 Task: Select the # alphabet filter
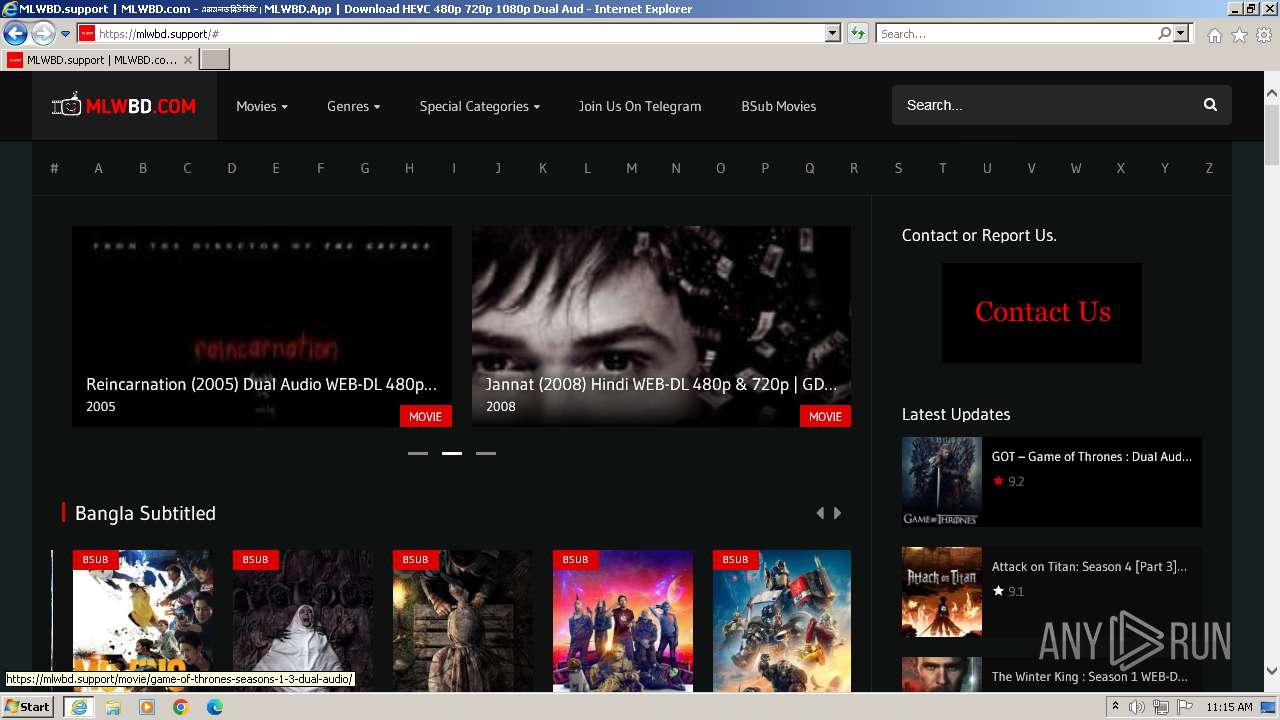point(54,168)
